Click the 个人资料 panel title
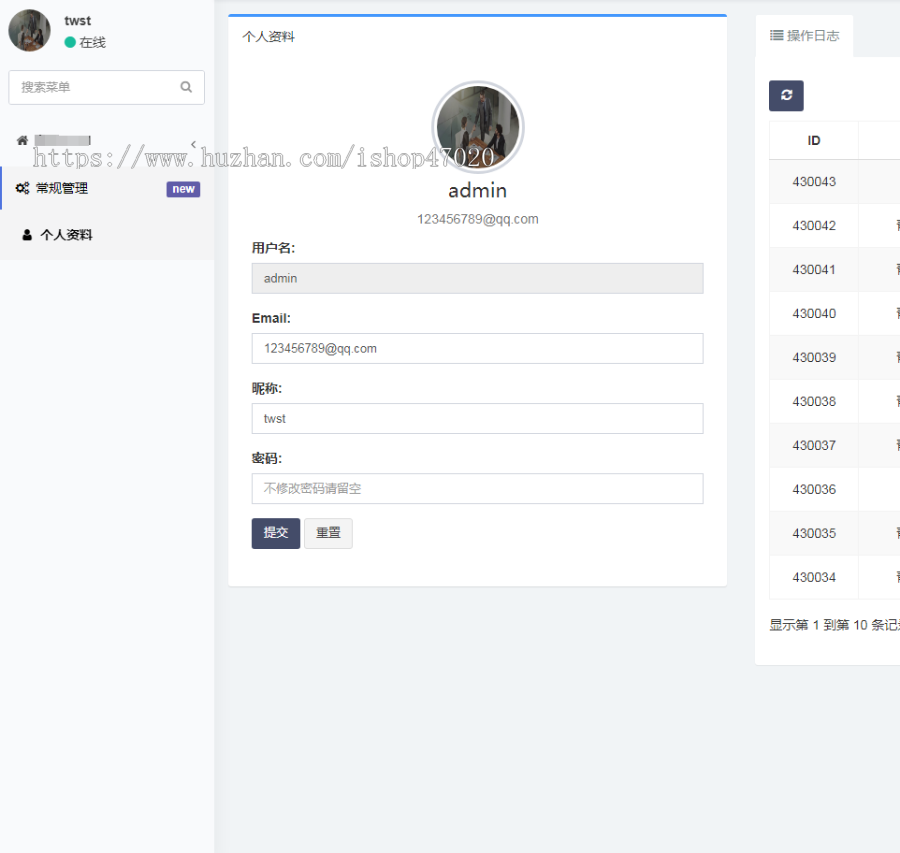Screen dimensions: 900x853 (x=269, y=37)
